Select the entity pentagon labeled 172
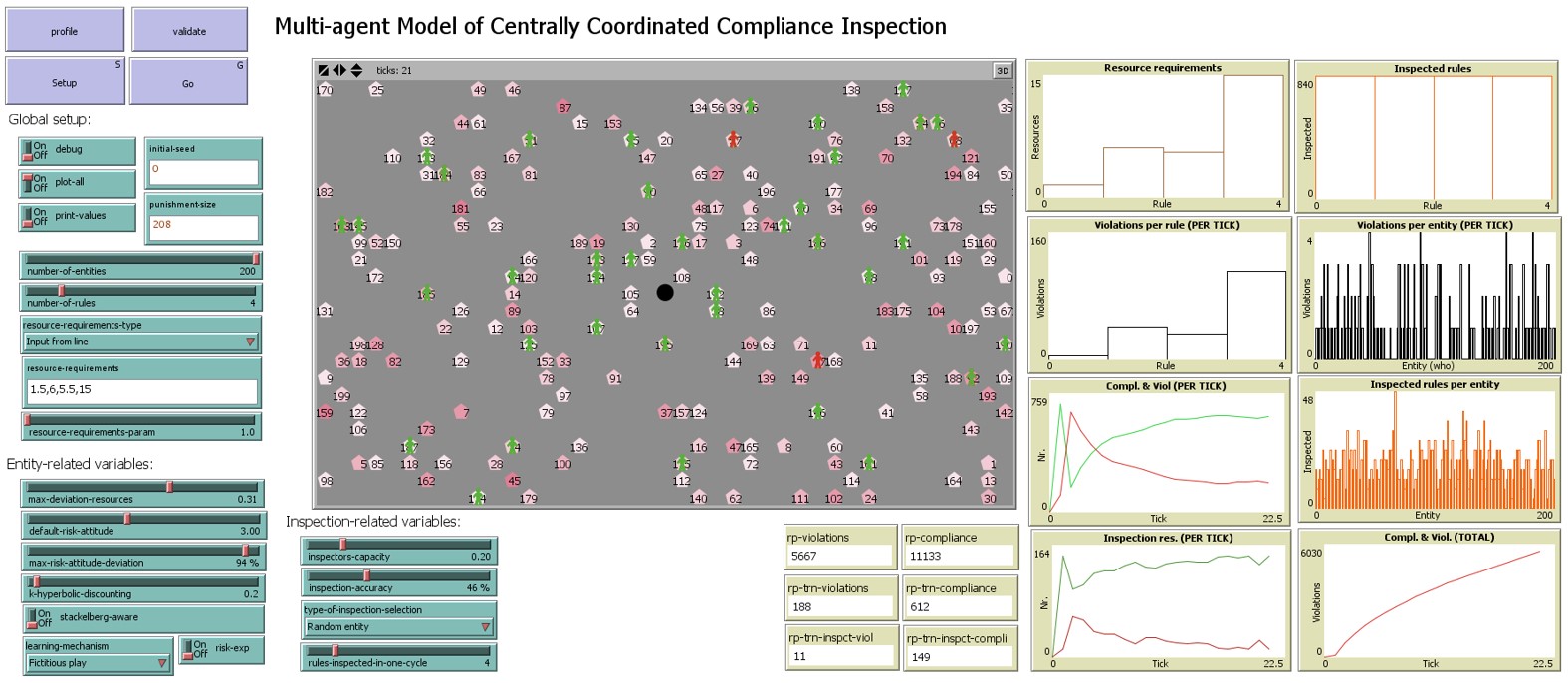Image resolution: width=1568 pixels, height=683 pixels. [x=374, y=277]
